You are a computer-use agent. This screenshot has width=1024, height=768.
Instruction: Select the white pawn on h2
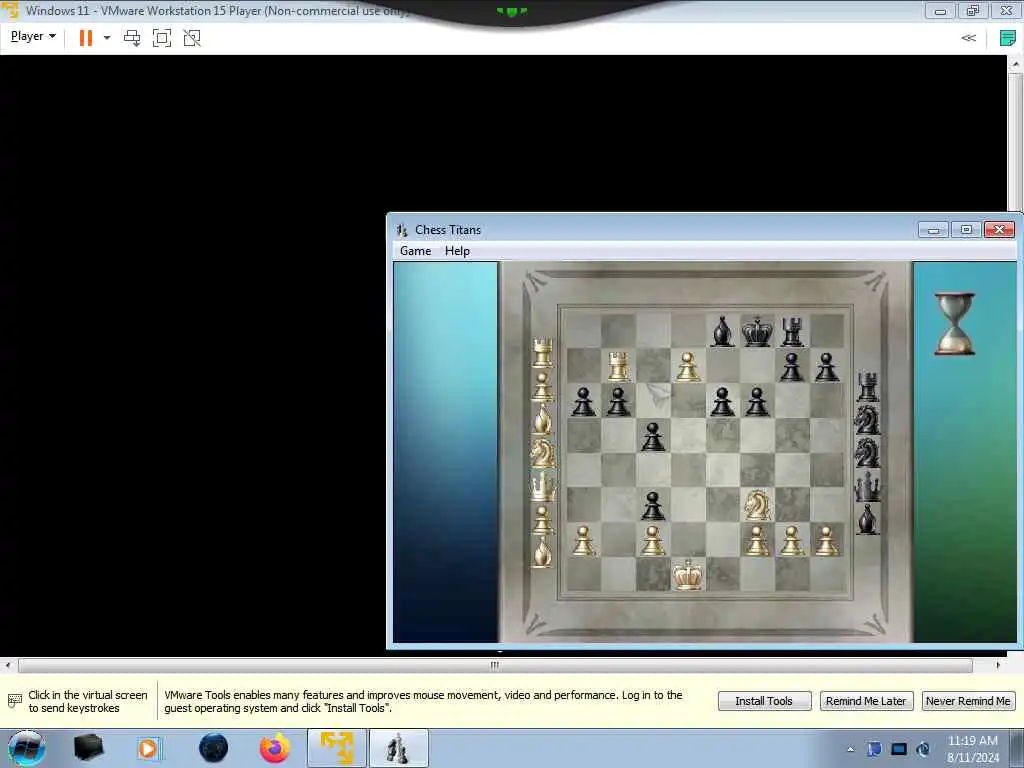pos(827,541)
